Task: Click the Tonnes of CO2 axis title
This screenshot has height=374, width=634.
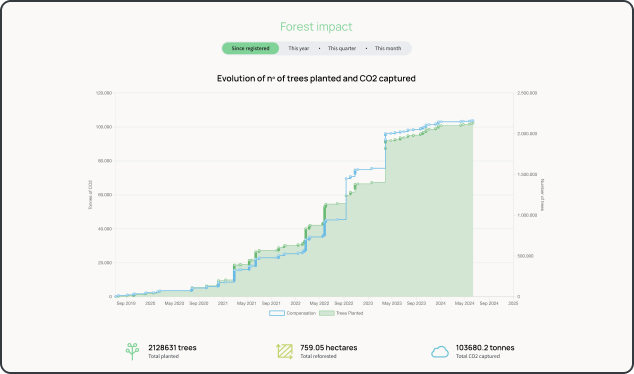Action: click(x=90, y=195)
